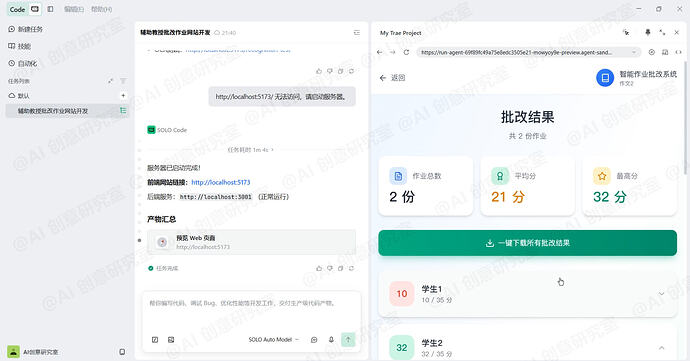Image resolution: width=690 pixels, height=361 pixels.
Task: Open Skills section in sidebar
Action: pos(19,46)
